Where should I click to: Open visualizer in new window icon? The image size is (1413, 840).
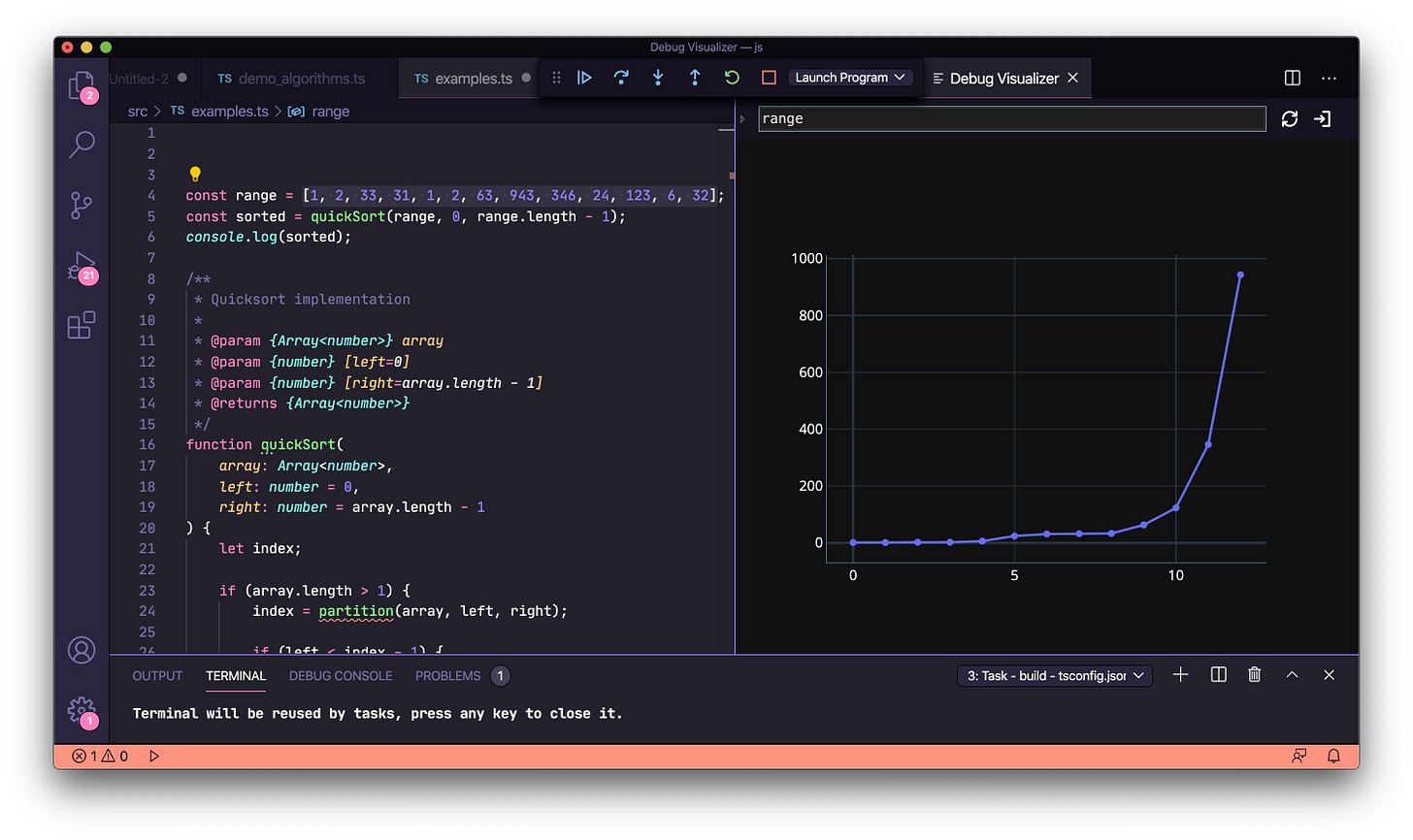pos(1323,118)
